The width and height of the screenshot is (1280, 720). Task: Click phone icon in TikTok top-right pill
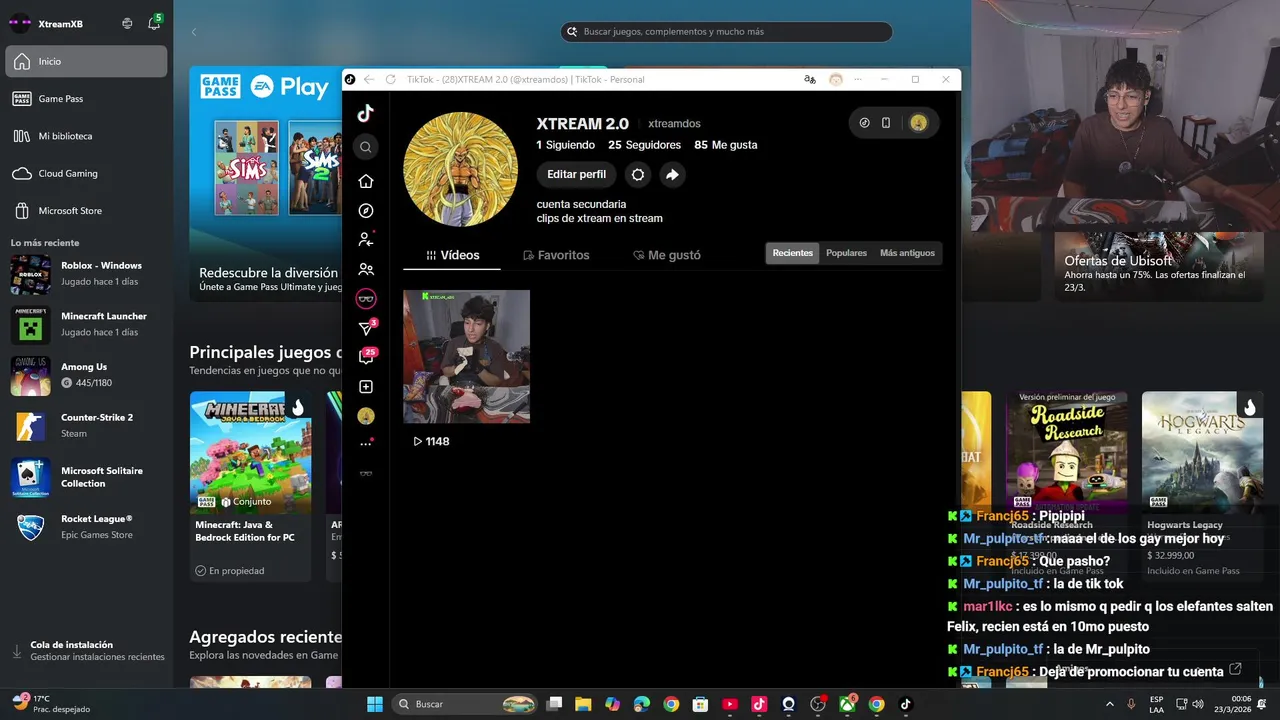click(886, 123)
